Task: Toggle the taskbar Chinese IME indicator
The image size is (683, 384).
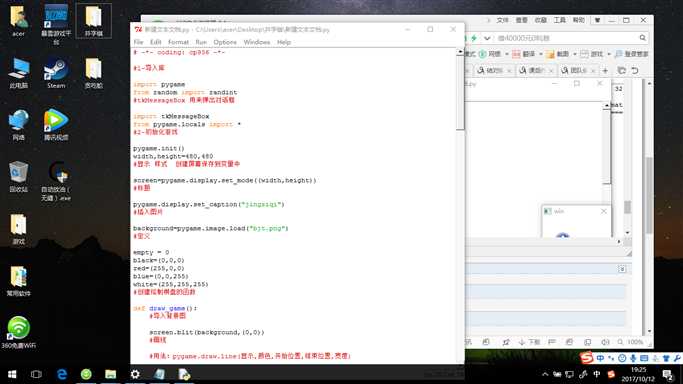Action: (597, 374)
